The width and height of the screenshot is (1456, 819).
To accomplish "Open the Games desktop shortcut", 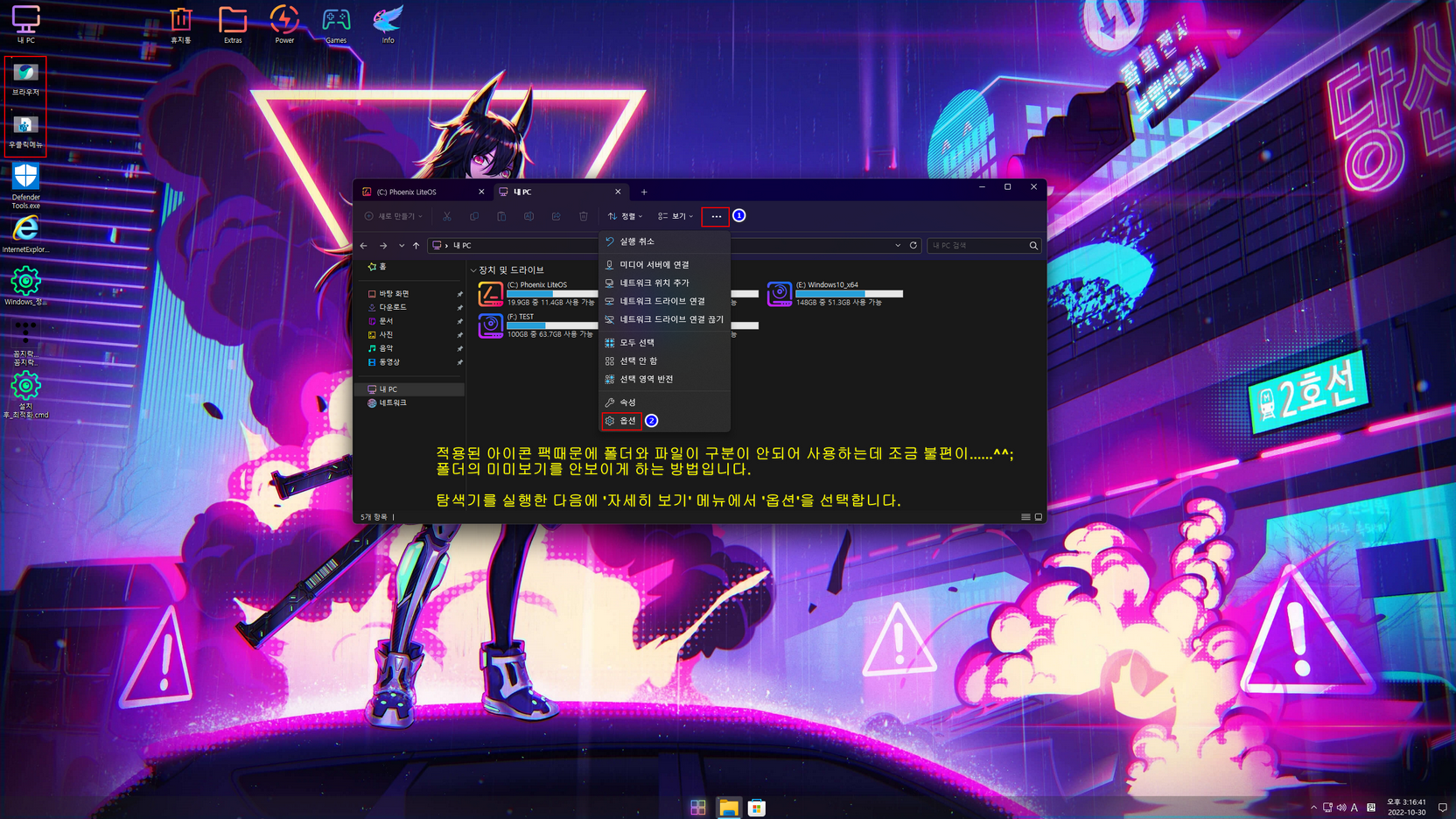I will (x=336, y=24).
